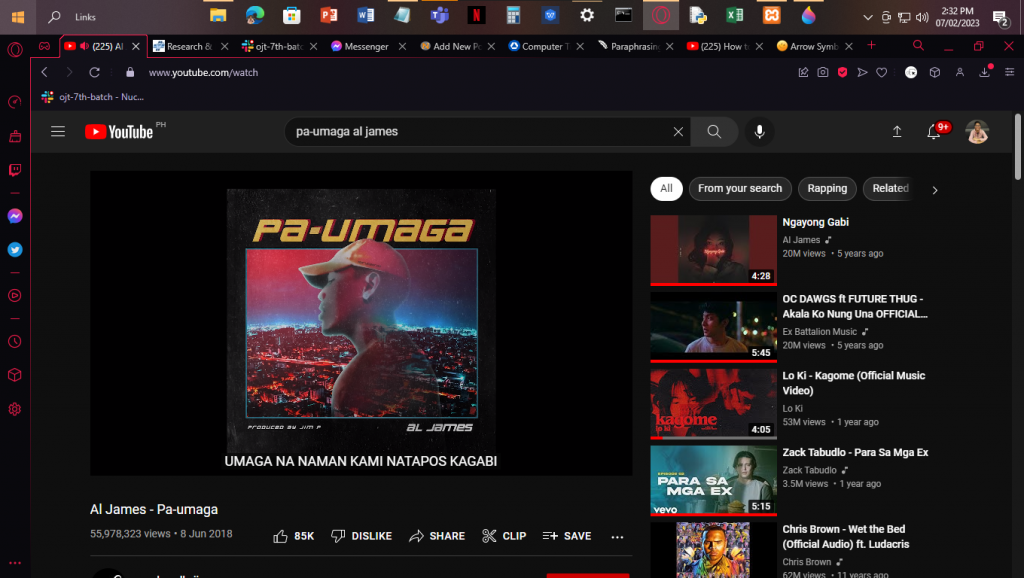
Task: Open the Windows notification center
Action: click(x=1000, y=18)
